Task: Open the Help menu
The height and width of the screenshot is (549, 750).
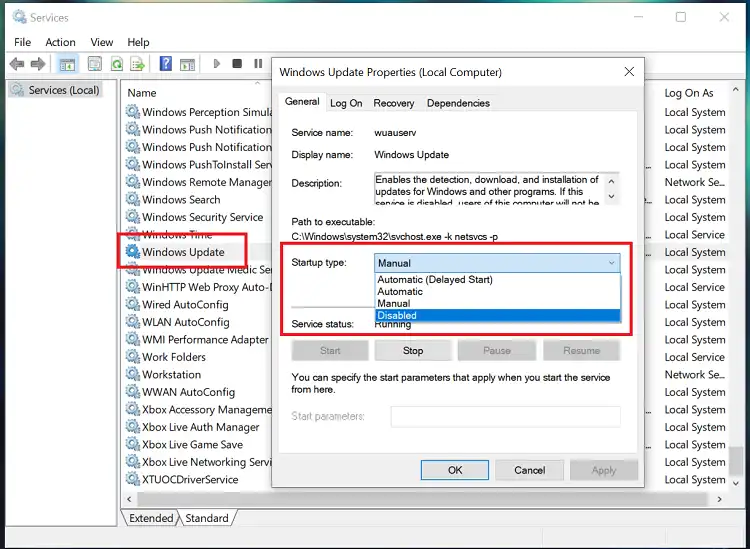Action: click(138, 42)
